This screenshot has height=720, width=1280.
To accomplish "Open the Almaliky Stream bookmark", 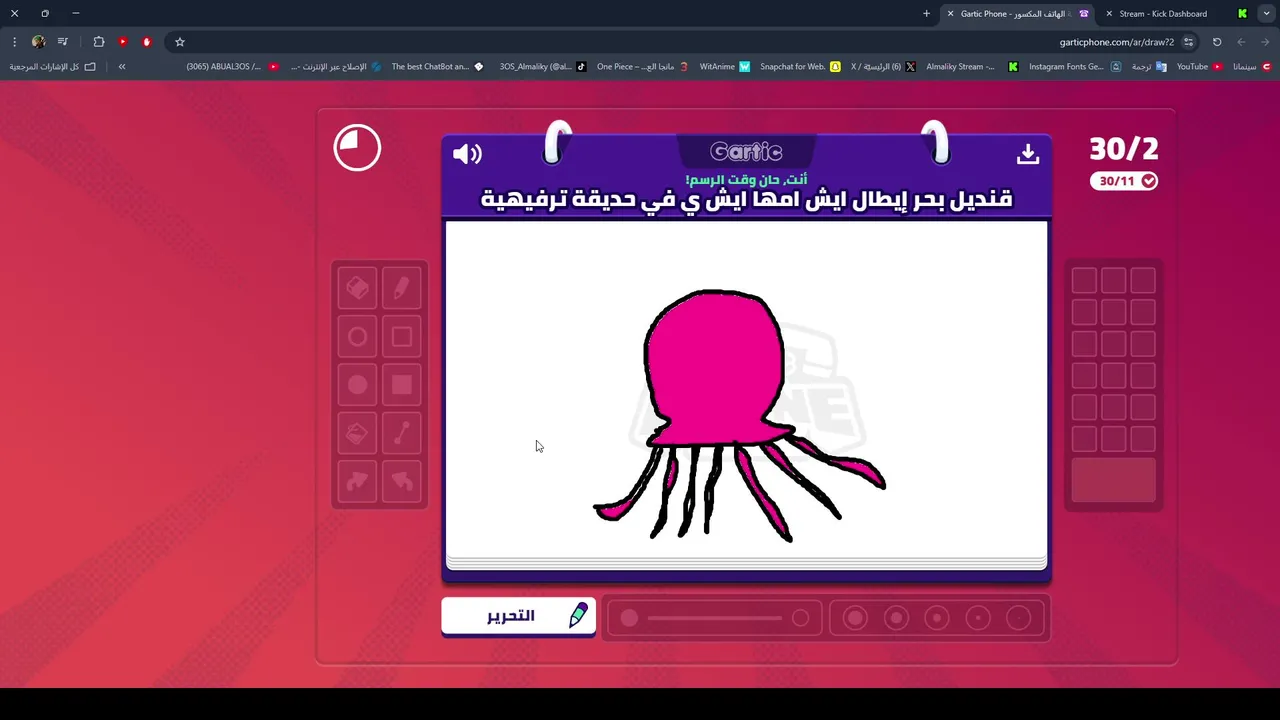I will click(972, 67).
